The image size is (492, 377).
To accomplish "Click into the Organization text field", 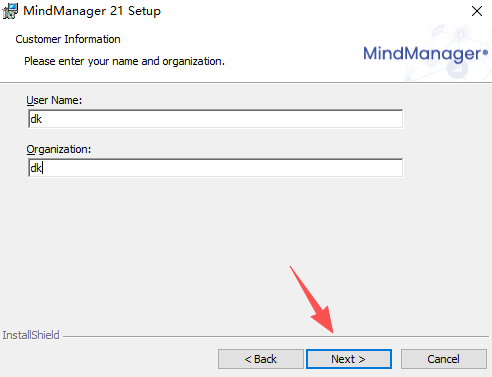I will pyautogui.click(x=216, y=168).
